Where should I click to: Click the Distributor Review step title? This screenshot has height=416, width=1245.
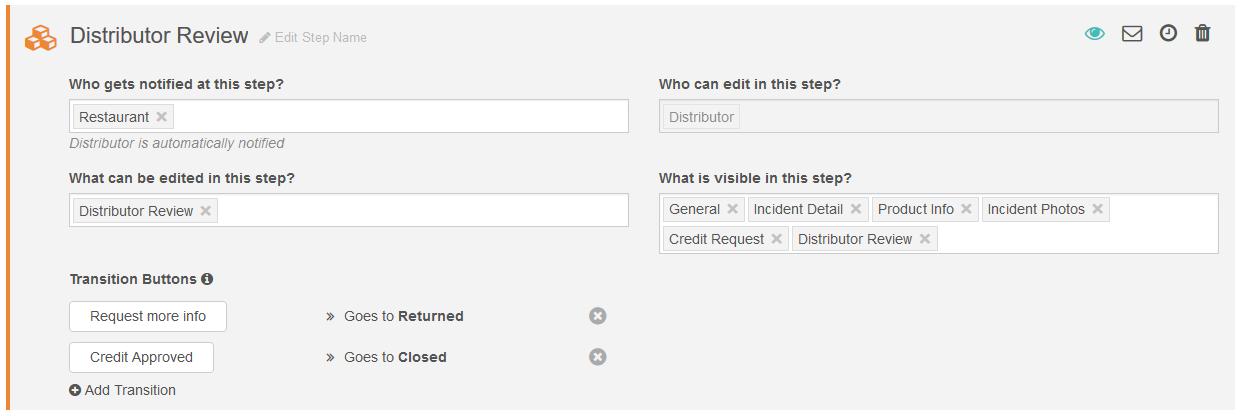[x=159, y=36]
